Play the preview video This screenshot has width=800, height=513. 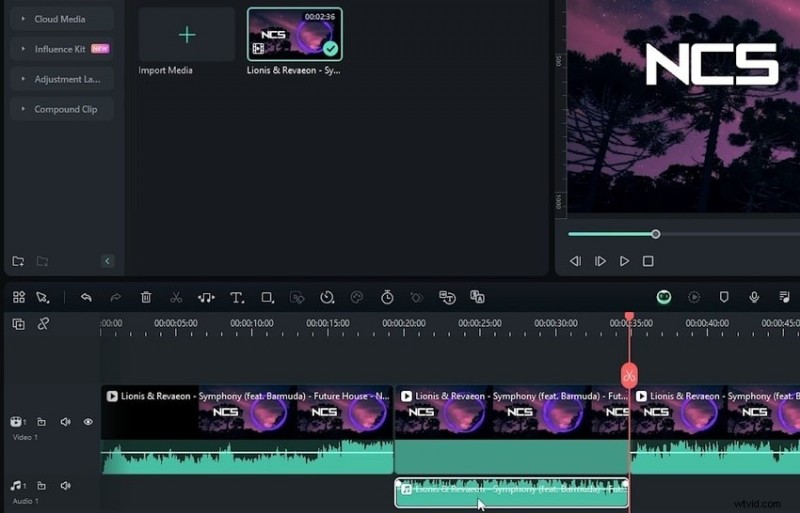point(624,261)
